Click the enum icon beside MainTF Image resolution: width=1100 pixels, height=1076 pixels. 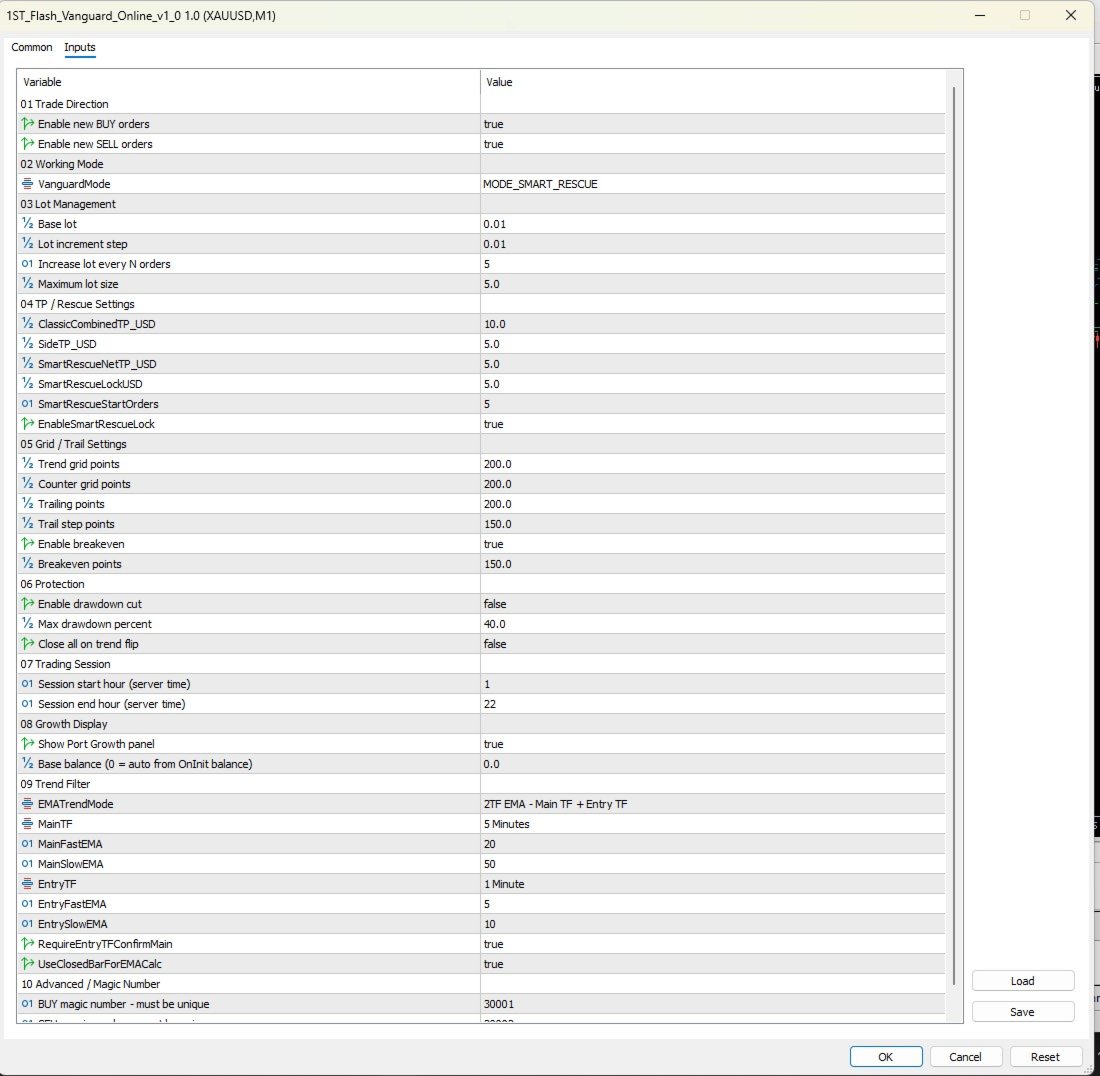(x=27, y=823)
